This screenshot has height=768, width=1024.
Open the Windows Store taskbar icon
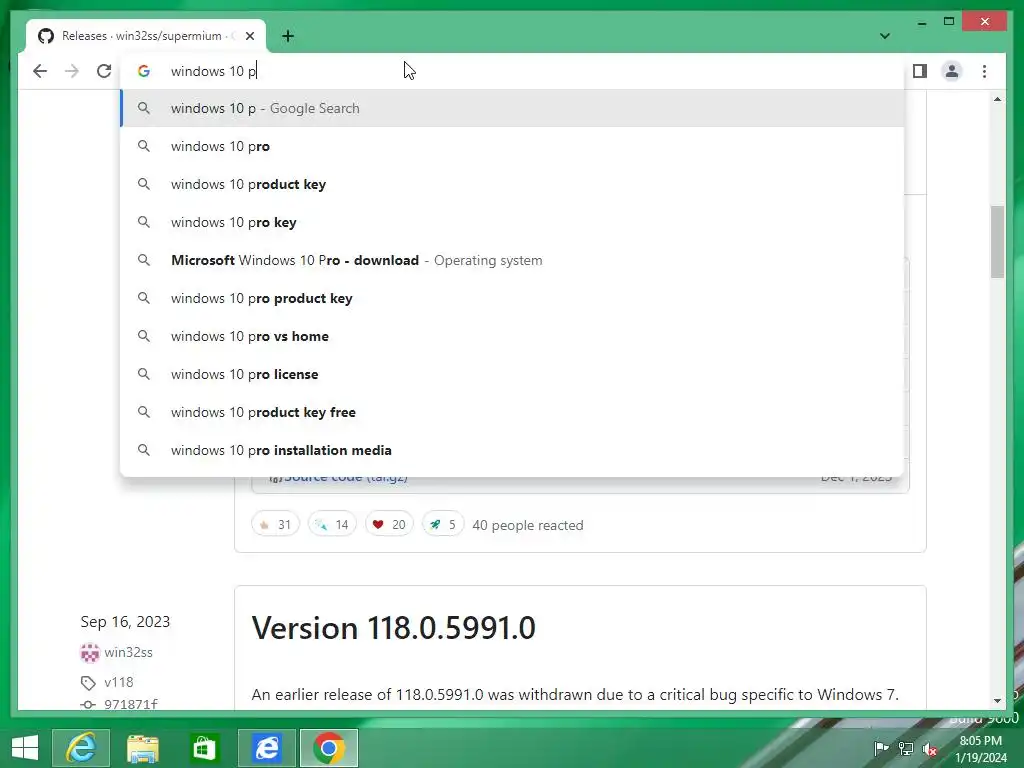[x=204, y=748]
